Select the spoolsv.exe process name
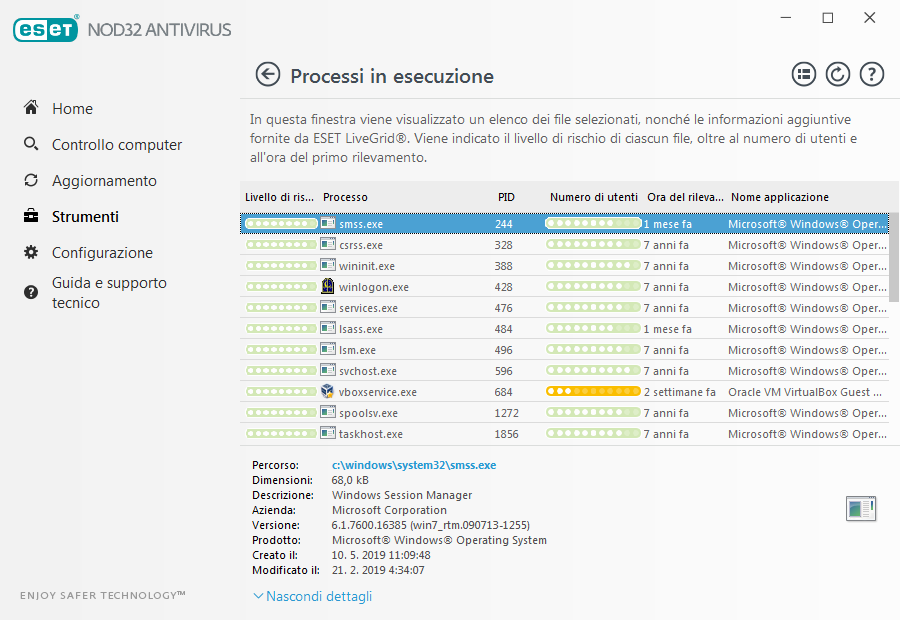This screenshot has height=620, width=900. click(368, 413)
